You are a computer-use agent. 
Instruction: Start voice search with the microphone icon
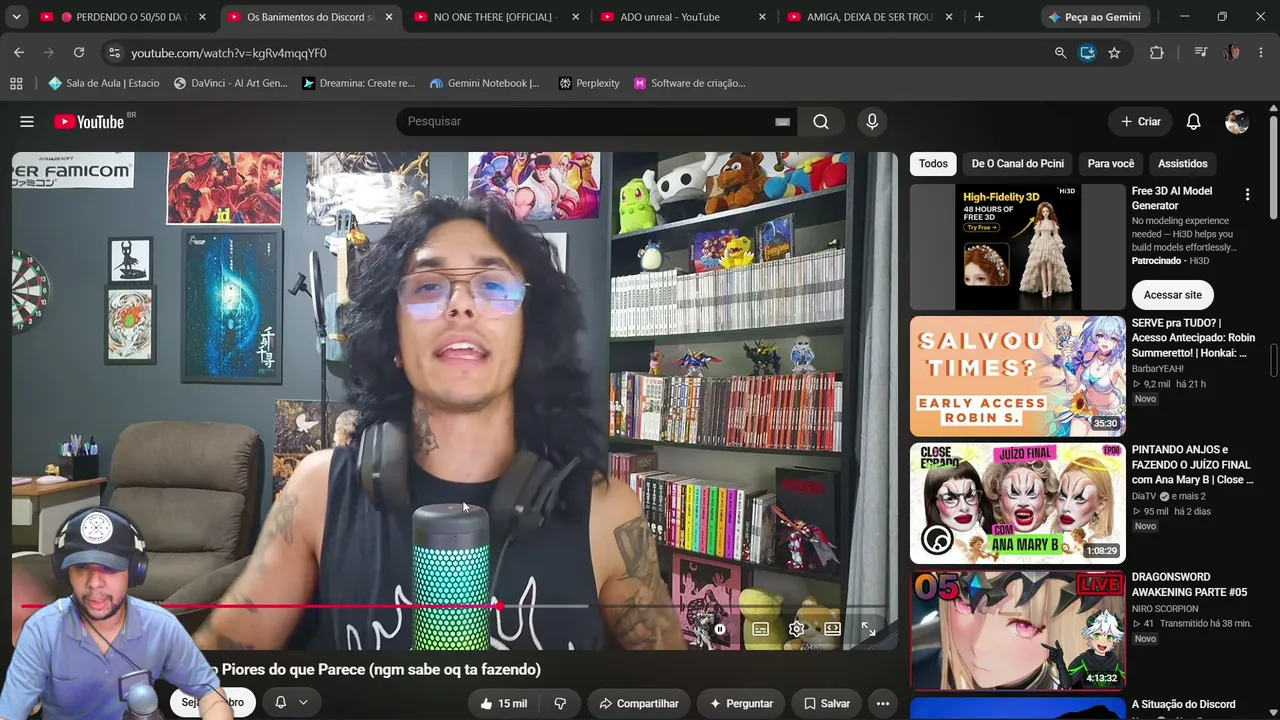(872, 121)
